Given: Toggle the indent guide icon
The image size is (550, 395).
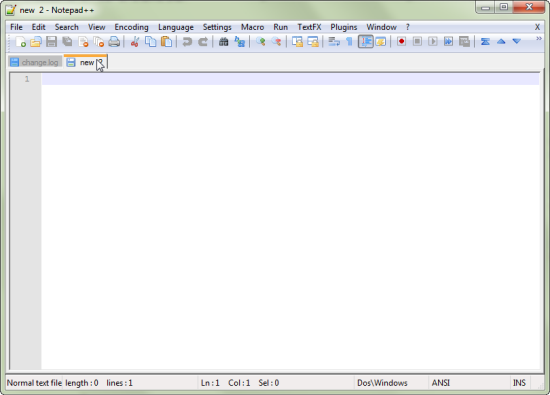Looking at the screenshot, I should 365,42.
